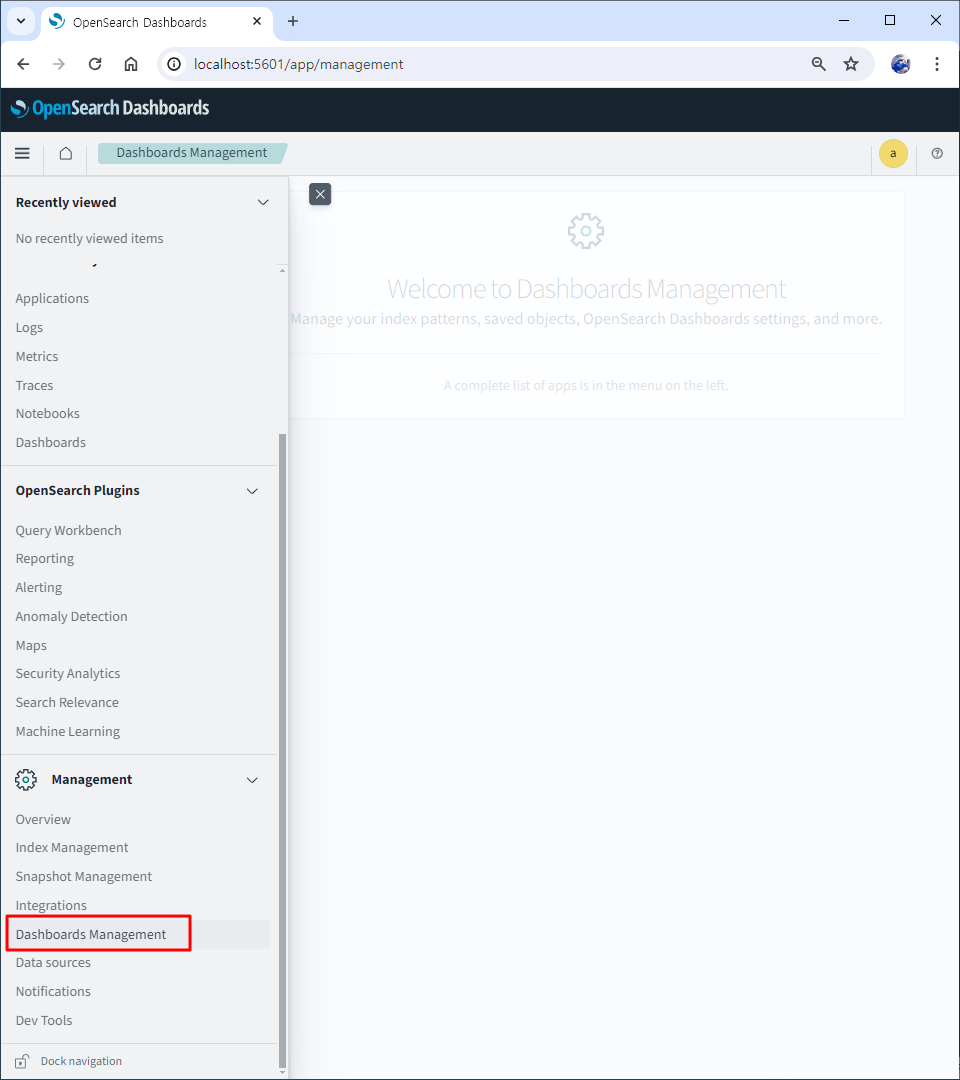Screen dimensions: 960x1080
Task: Open Data sources in Management
Action: 53,963
